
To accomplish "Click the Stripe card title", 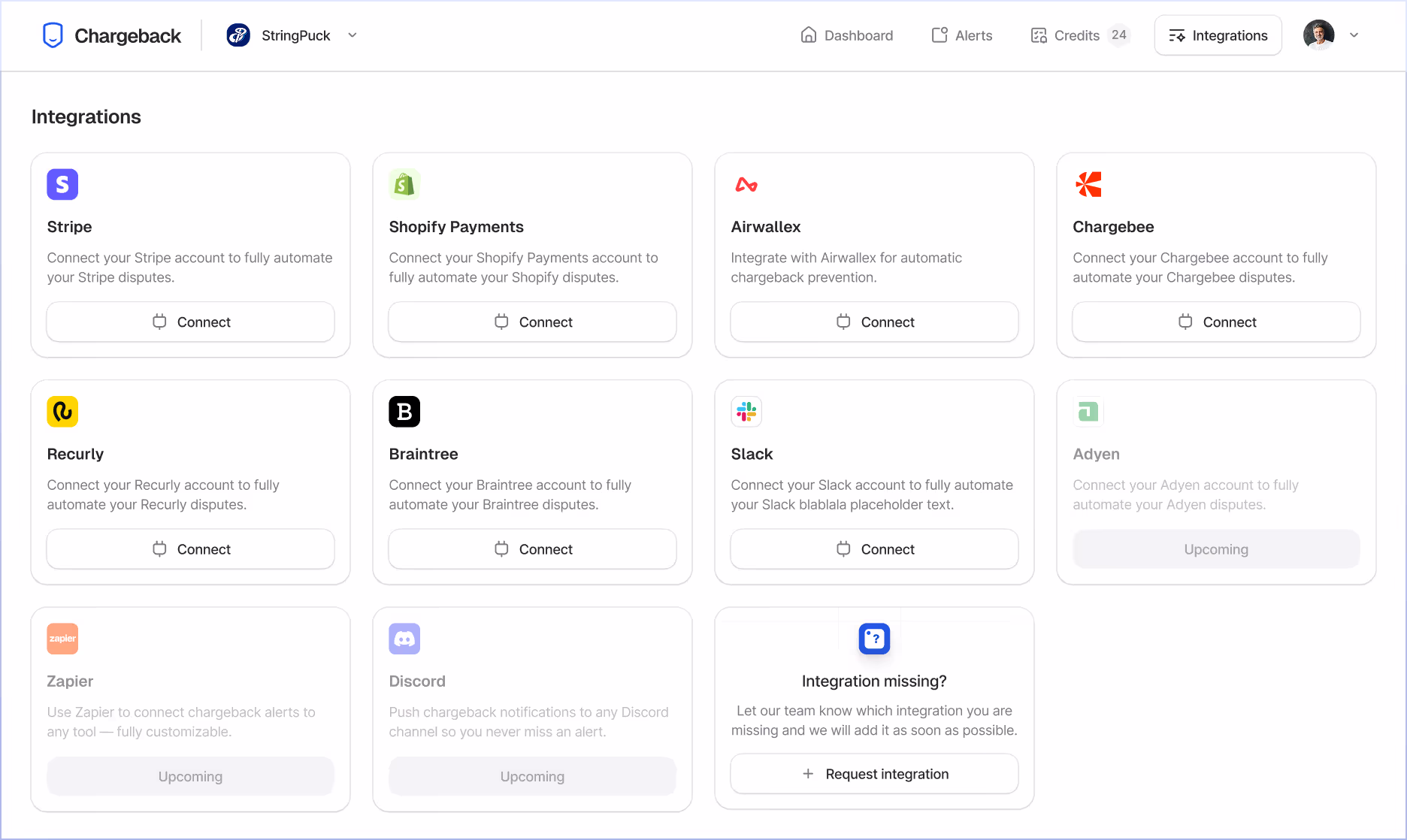I will (x=69, y=227).
